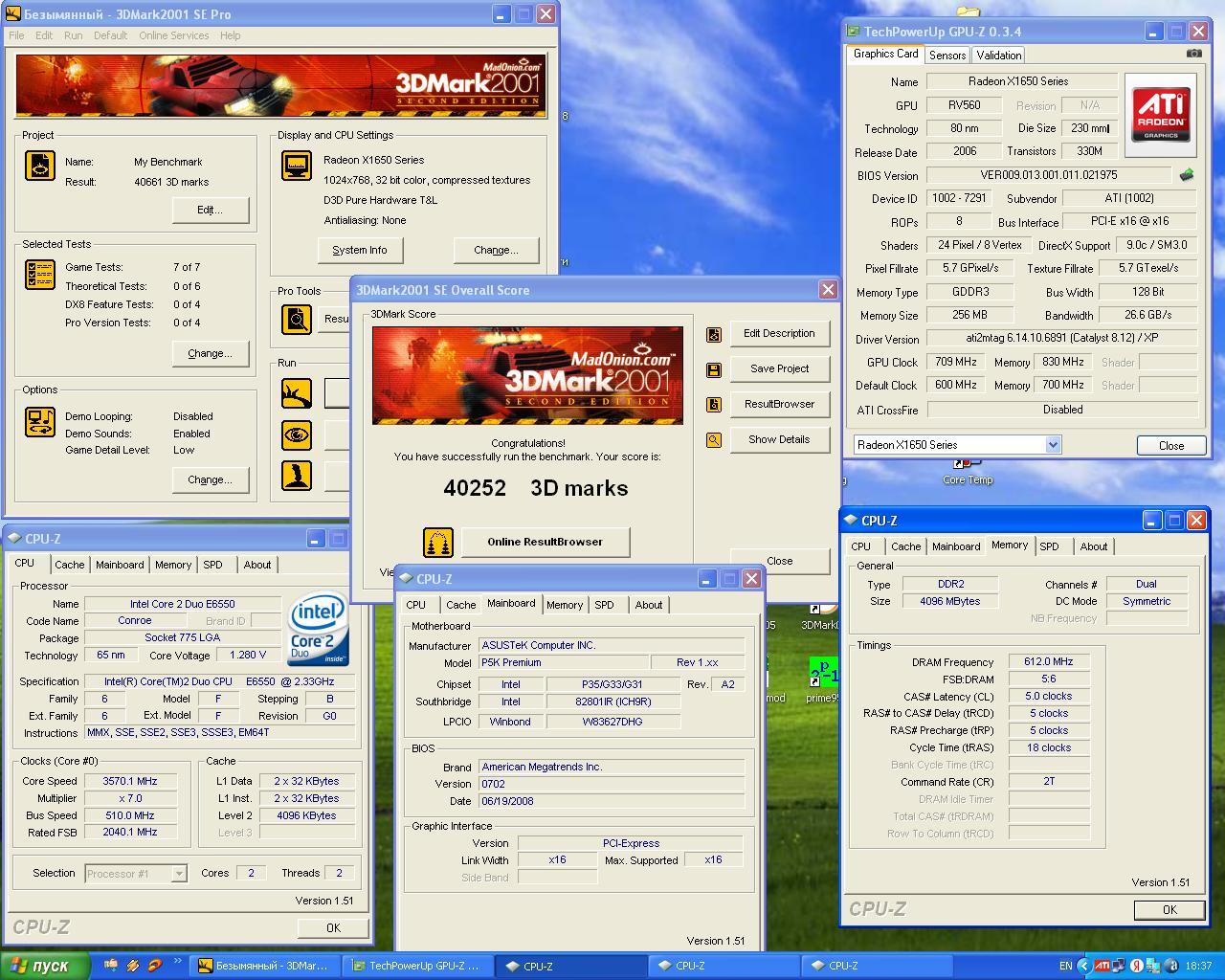
Task: Click the Online ResultBrowser button
Action: click(546, 542)
